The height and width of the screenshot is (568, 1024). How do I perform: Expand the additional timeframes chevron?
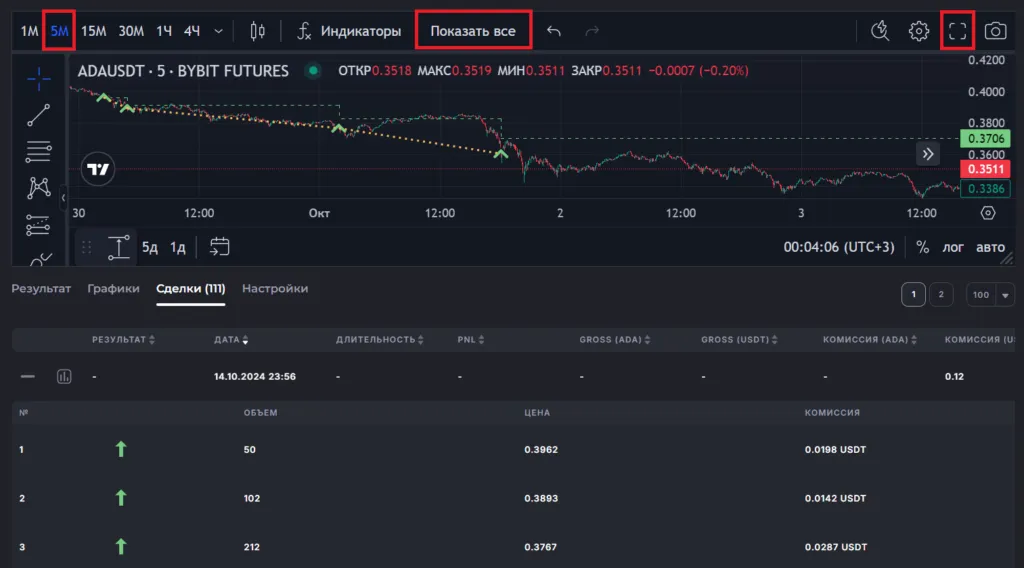point(219,31)
